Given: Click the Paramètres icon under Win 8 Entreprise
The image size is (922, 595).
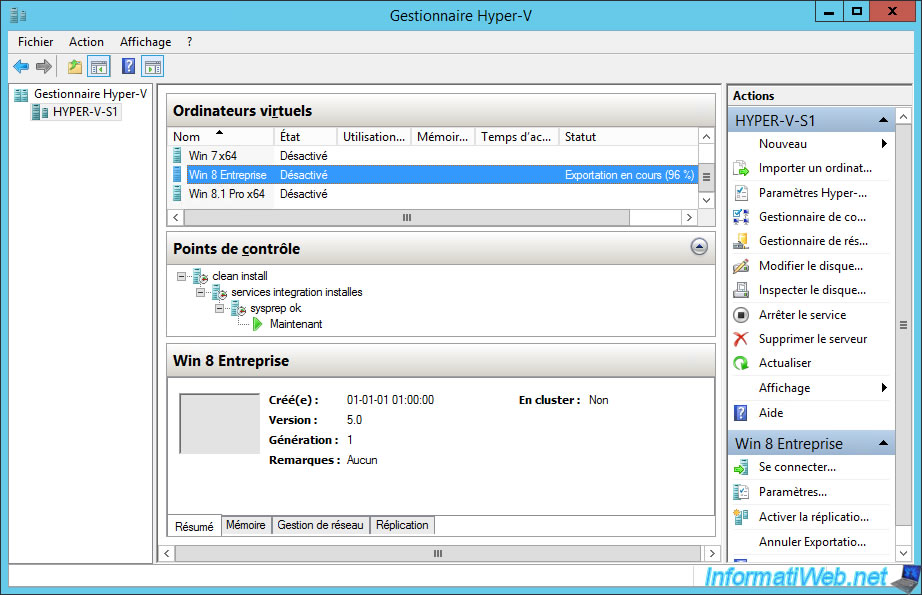Looking at the screenshot, I should coord(741,492).
